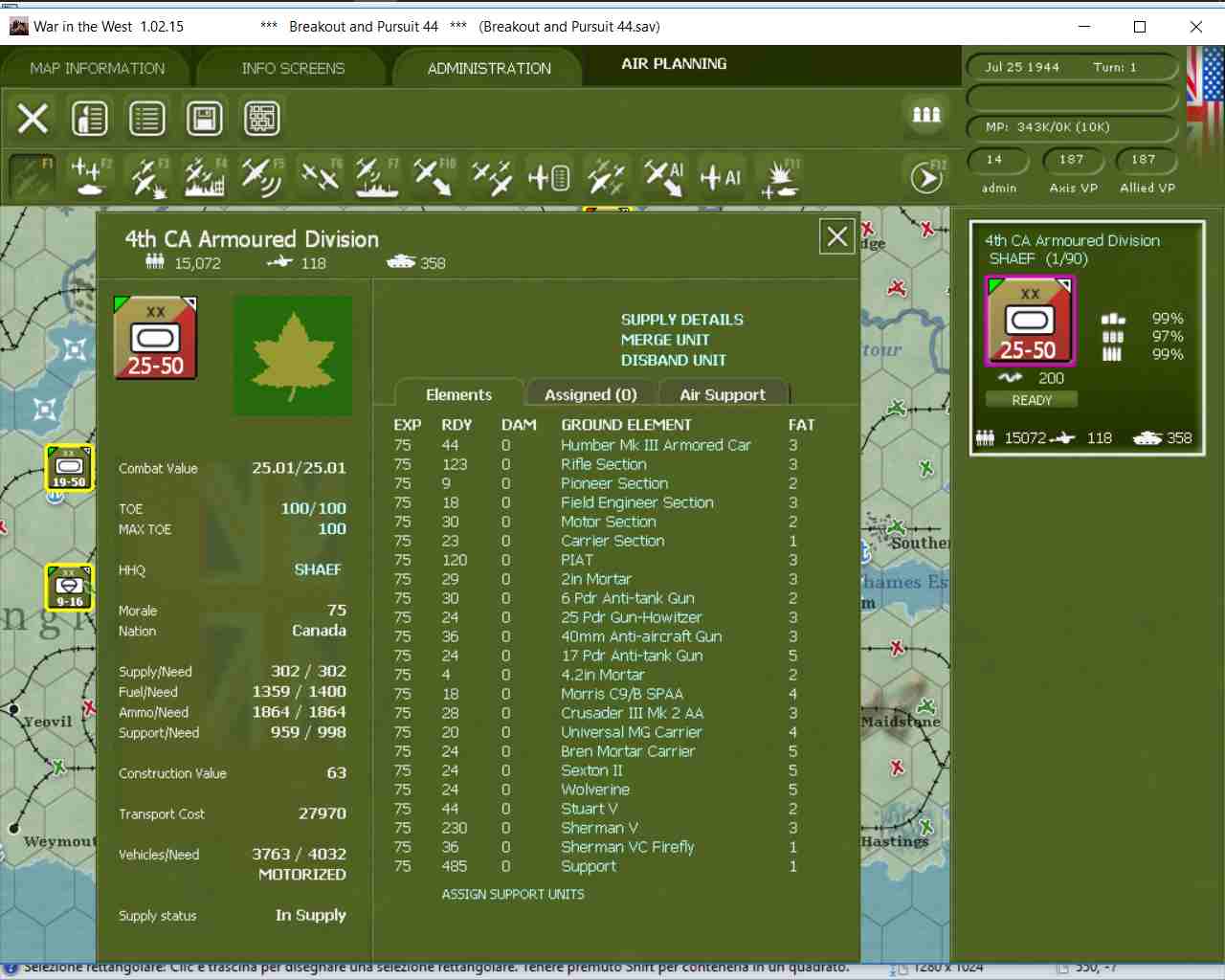
Task: Click the DISBAND UNIT link
Action: coord(674,360)
